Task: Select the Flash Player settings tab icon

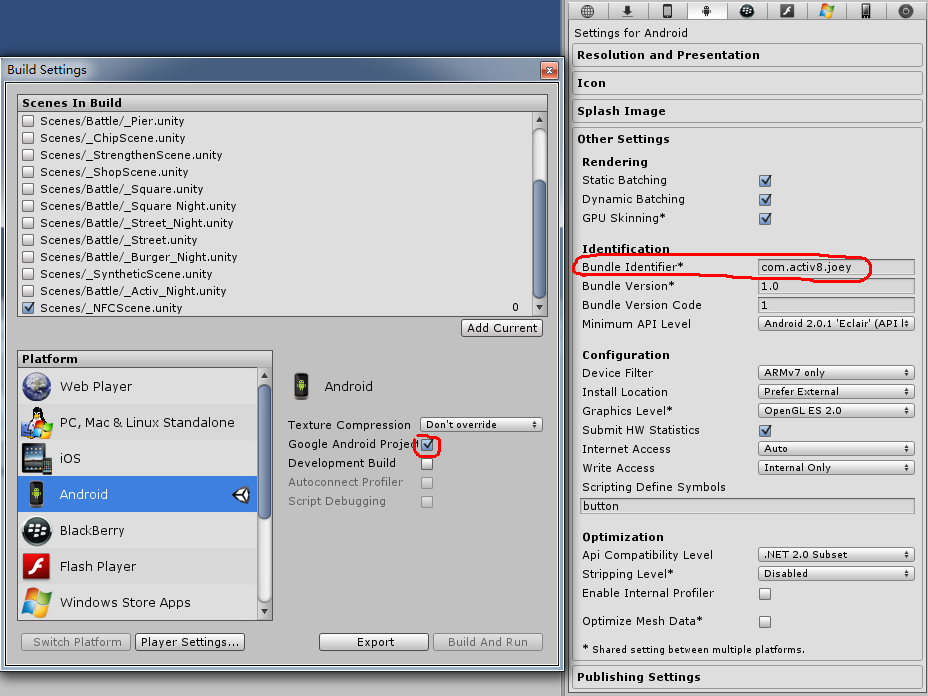Action: pyautogui.click(x=787, y=11)
